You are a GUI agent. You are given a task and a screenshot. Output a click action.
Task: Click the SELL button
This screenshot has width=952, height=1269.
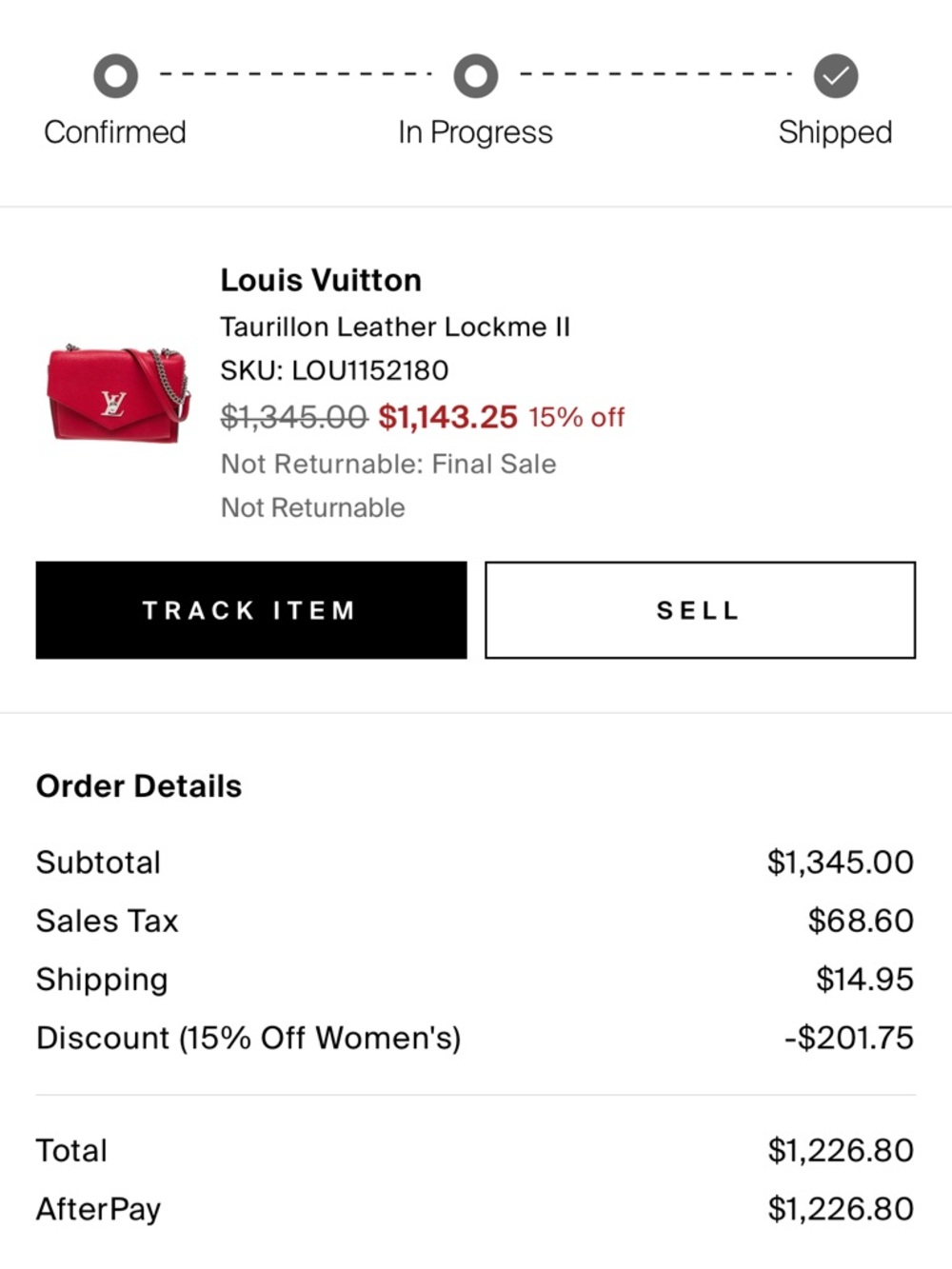(x=698, y=610)
